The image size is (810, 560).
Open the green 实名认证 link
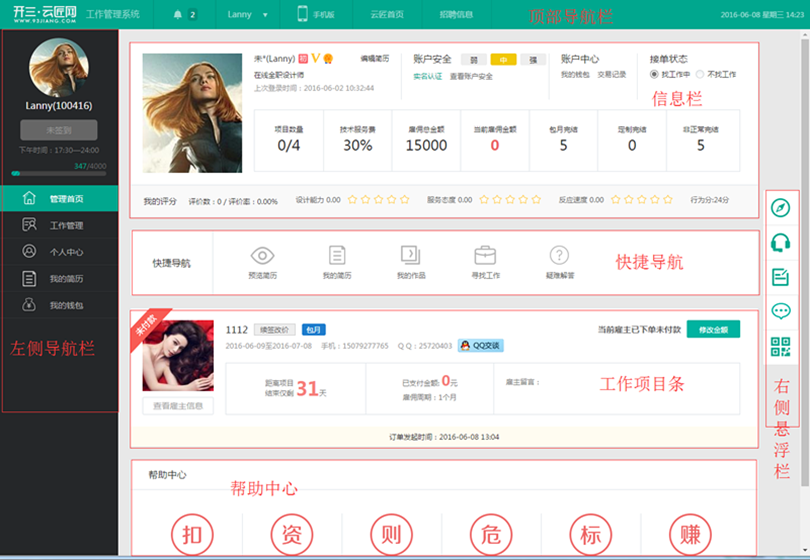427,76
